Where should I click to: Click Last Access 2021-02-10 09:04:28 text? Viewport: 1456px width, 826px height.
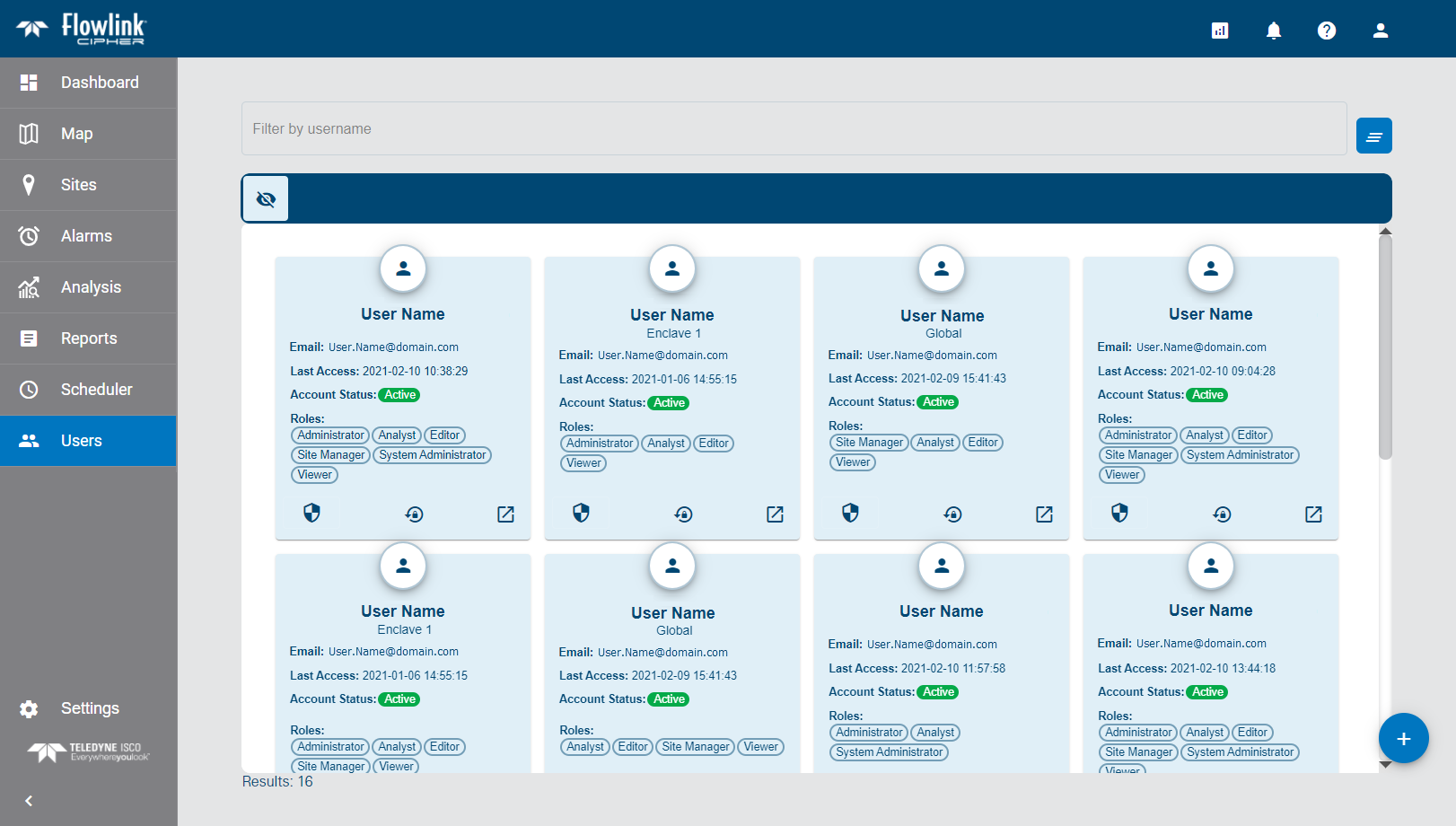(1187, 371)
